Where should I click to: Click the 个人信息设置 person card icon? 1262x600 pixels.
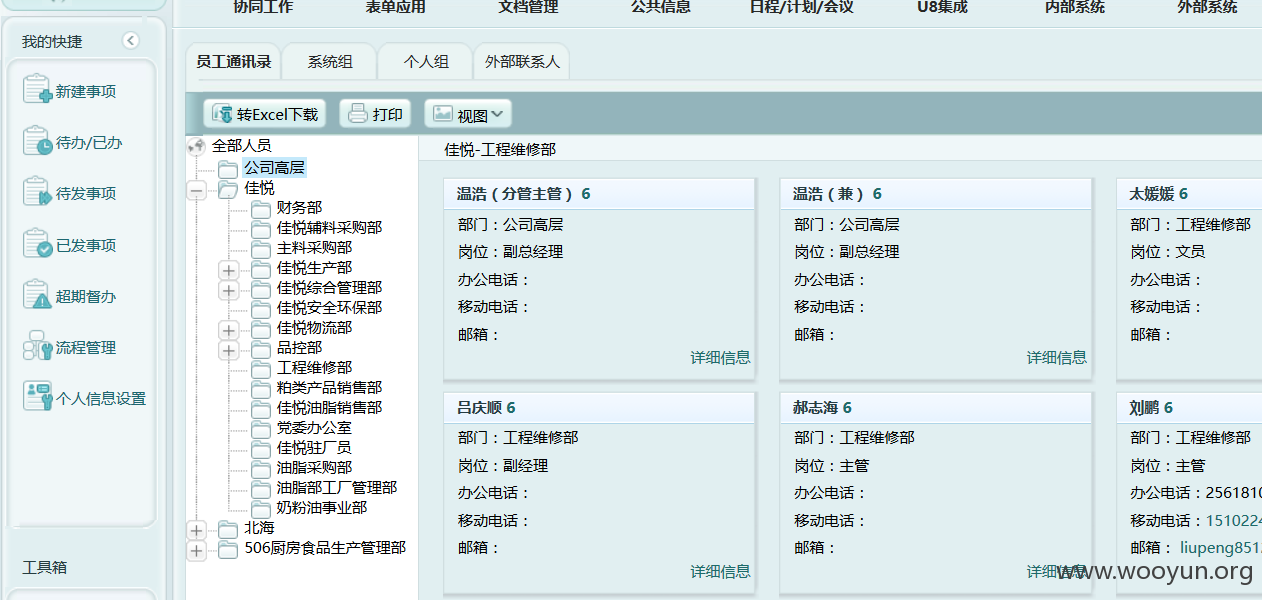coord(37,397)
